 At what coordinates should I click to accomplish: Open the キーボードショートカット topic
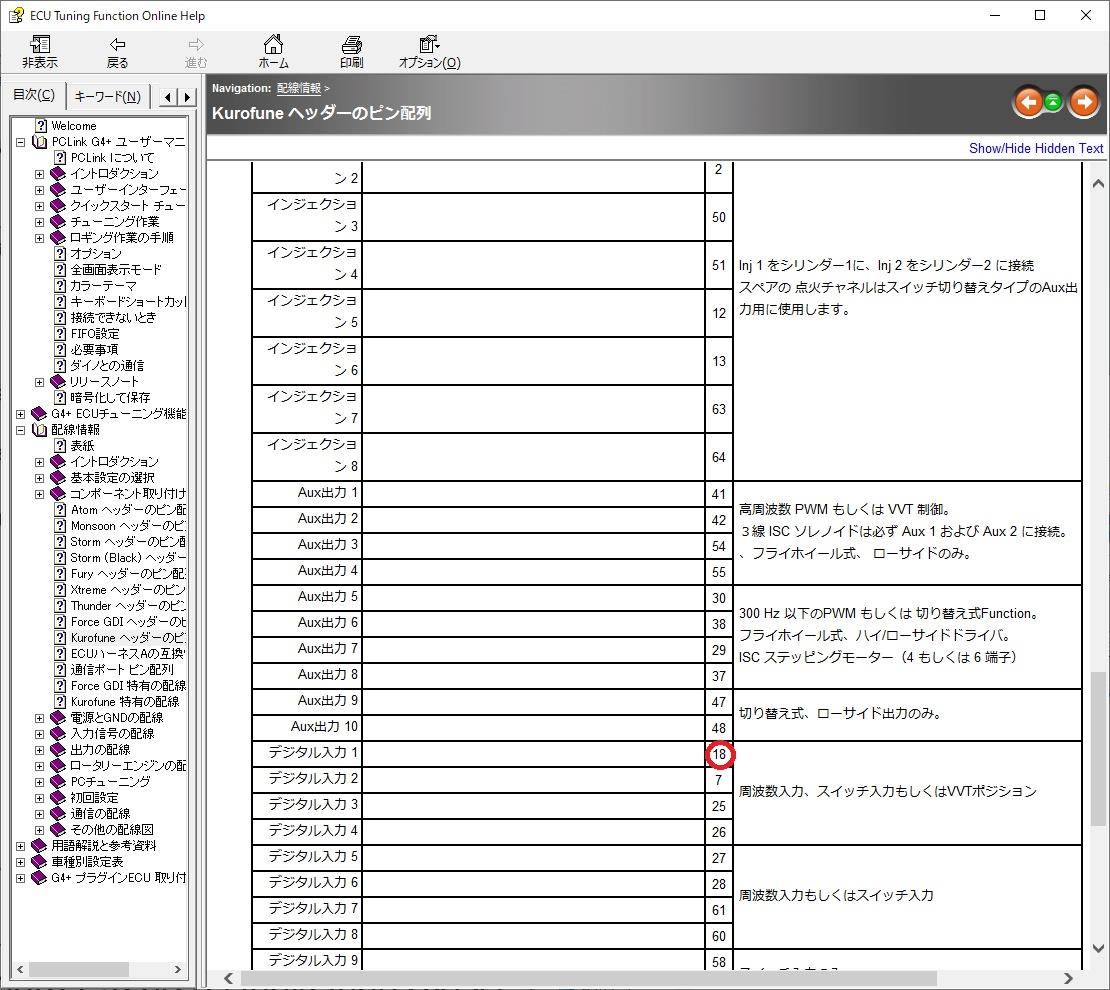(x=128, y=302)
